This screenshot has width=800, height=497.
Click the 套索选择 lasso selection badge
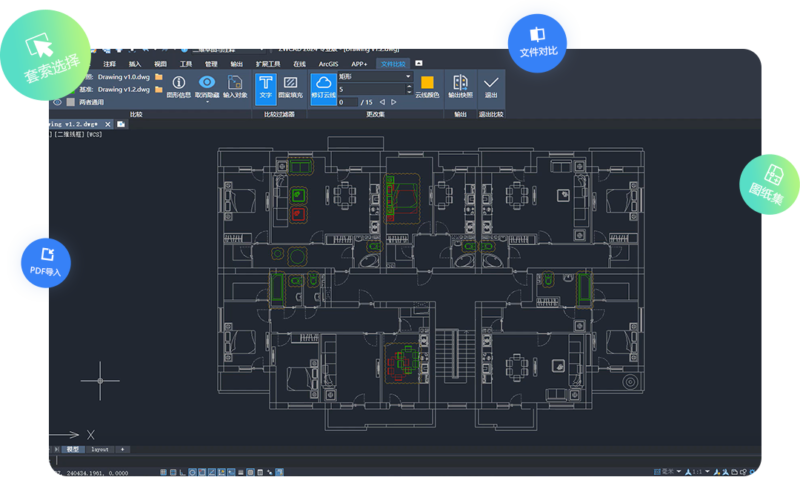click(x=46, y=55)
